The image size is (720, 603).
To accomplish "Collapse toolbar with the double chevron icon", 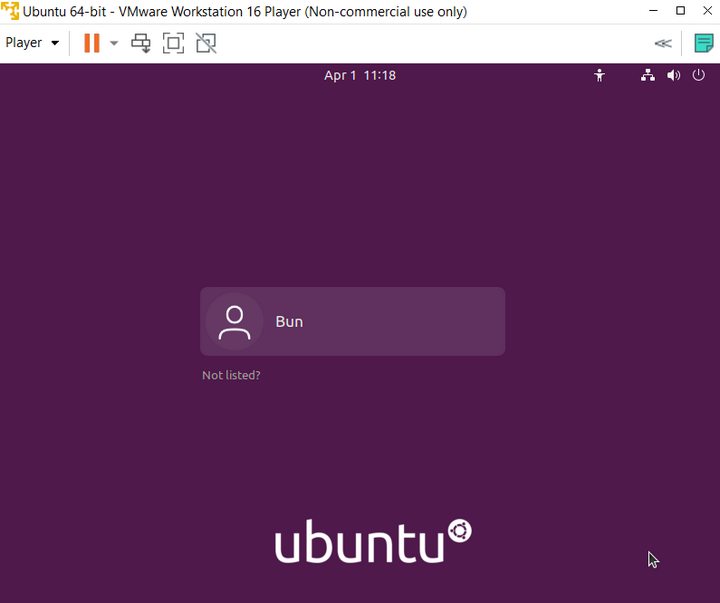I will point(663,43).
